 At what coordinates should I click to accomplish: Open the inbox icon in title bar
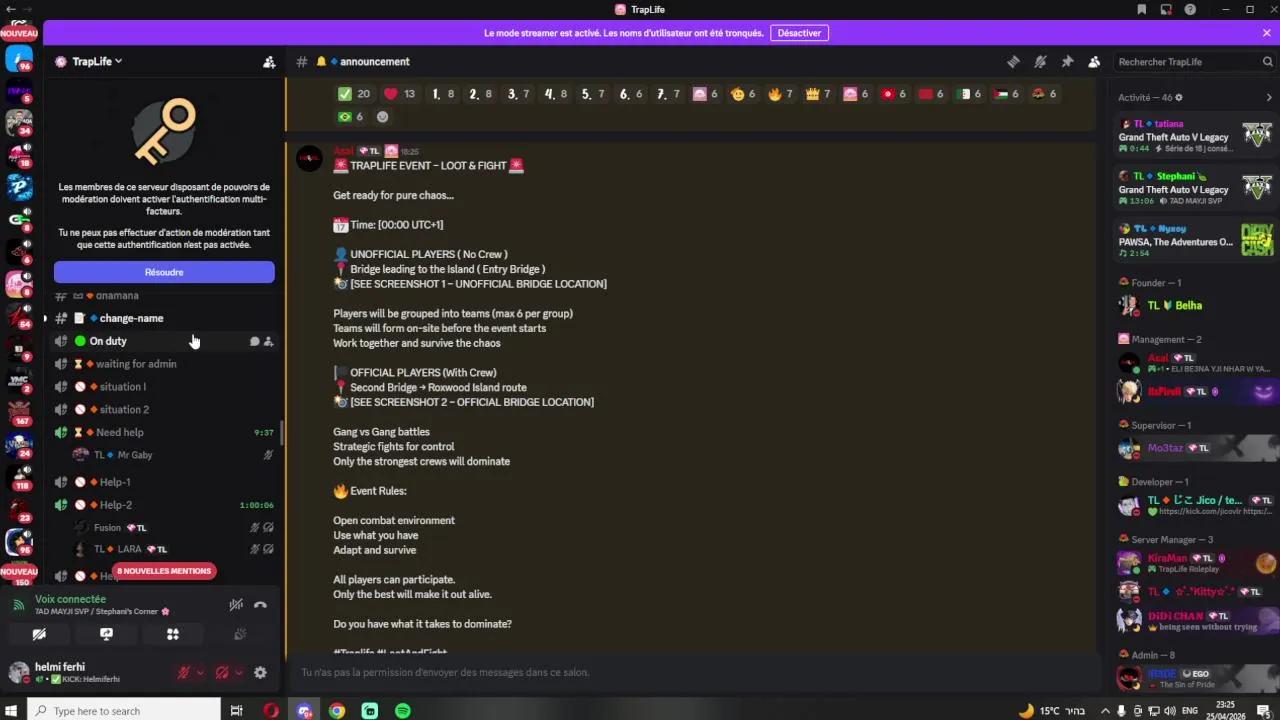[x=1165, y=10]
